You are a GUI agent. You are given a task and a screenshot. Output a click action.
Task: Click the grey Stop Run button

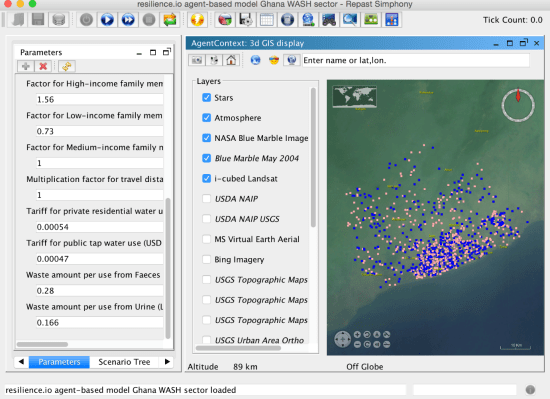click(149, 20)
